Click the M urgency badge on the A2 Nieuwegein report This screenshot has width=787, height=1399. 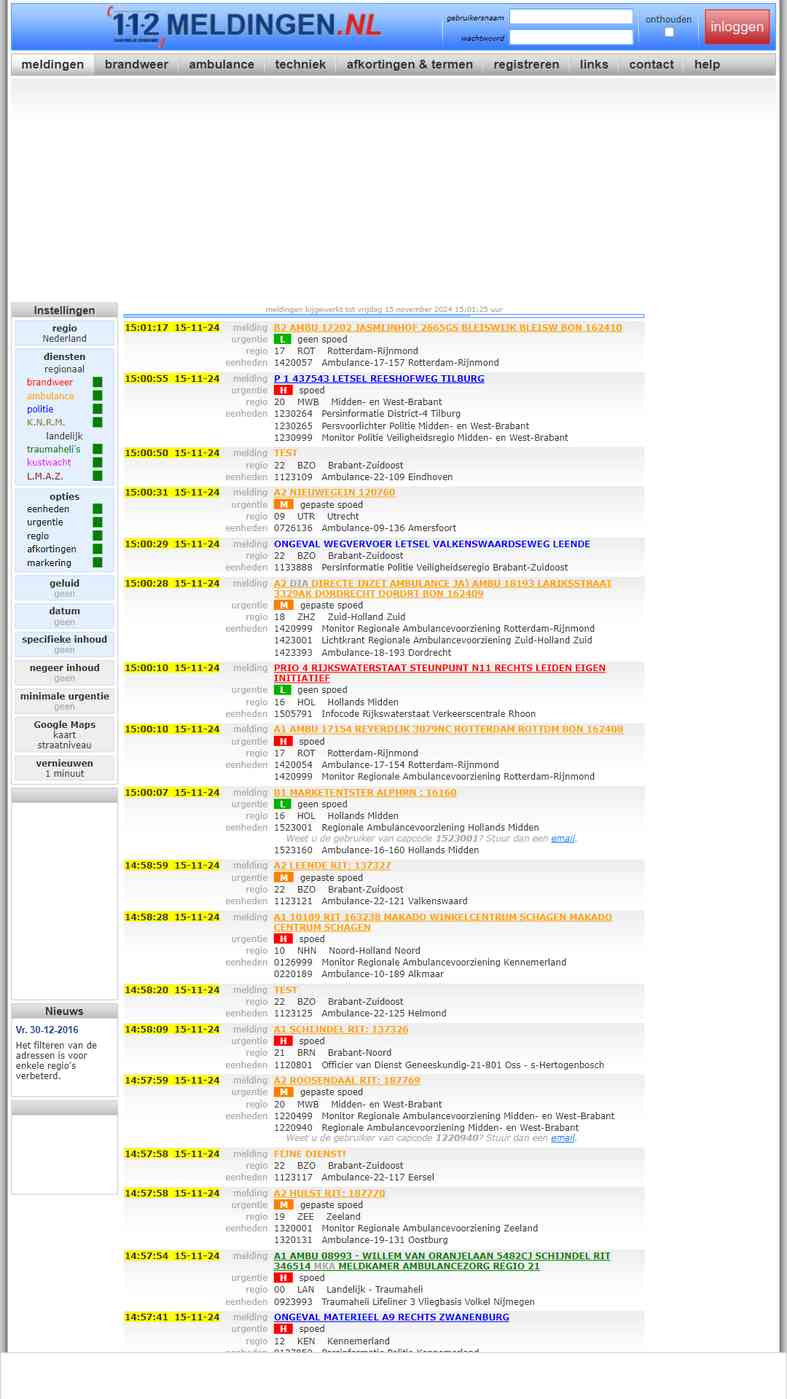(x=283, y=505)
